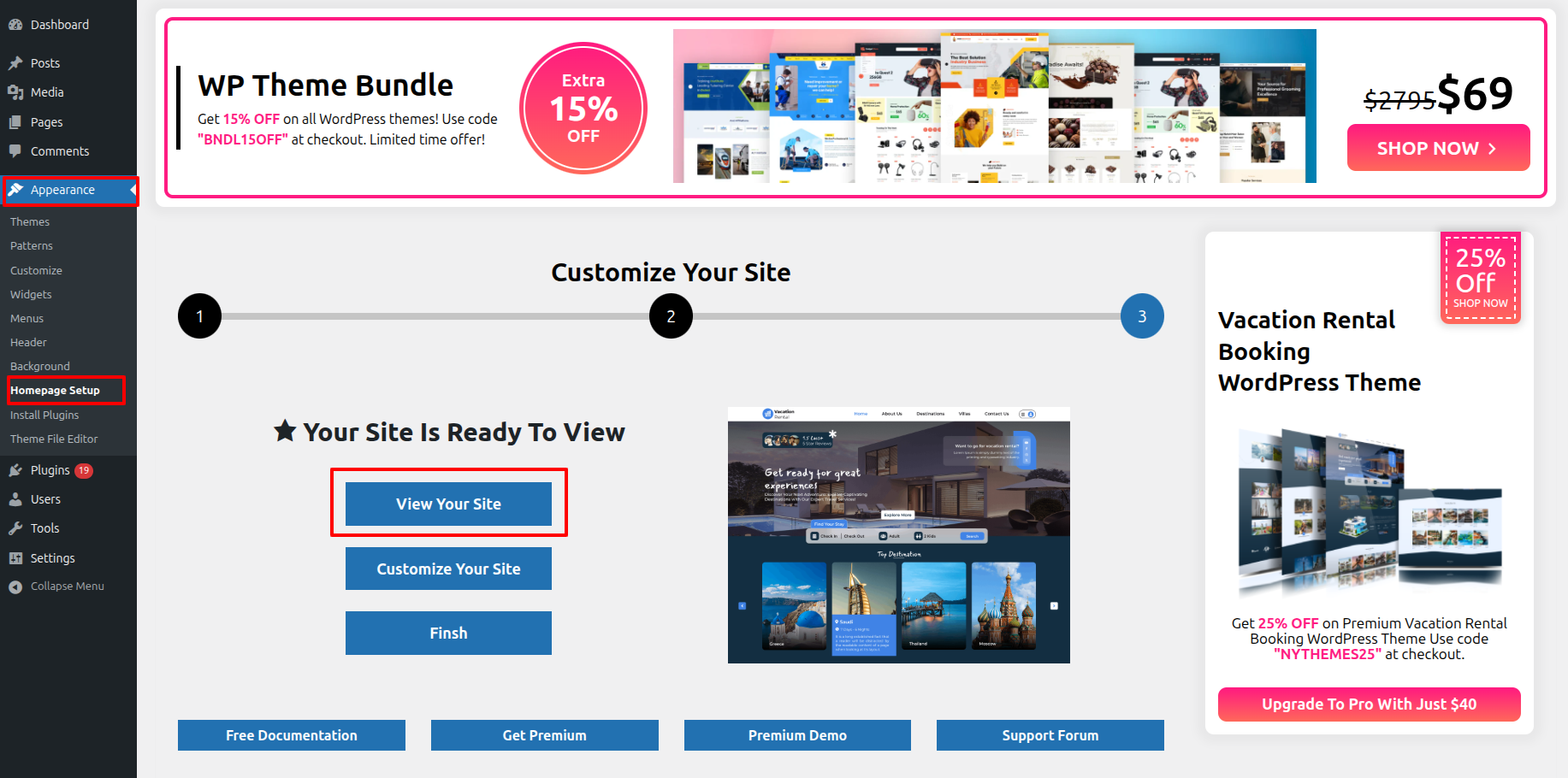
Task: Click the Posts pushpin icon
Action: [x=15, y=63]
